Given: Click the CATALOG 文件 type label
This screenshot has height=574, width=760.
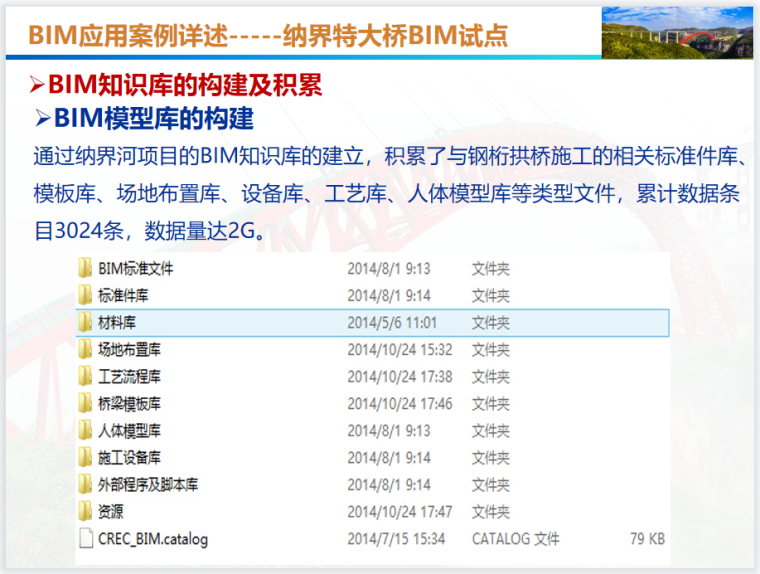Looking at the screenshot, I should (515, 539).
